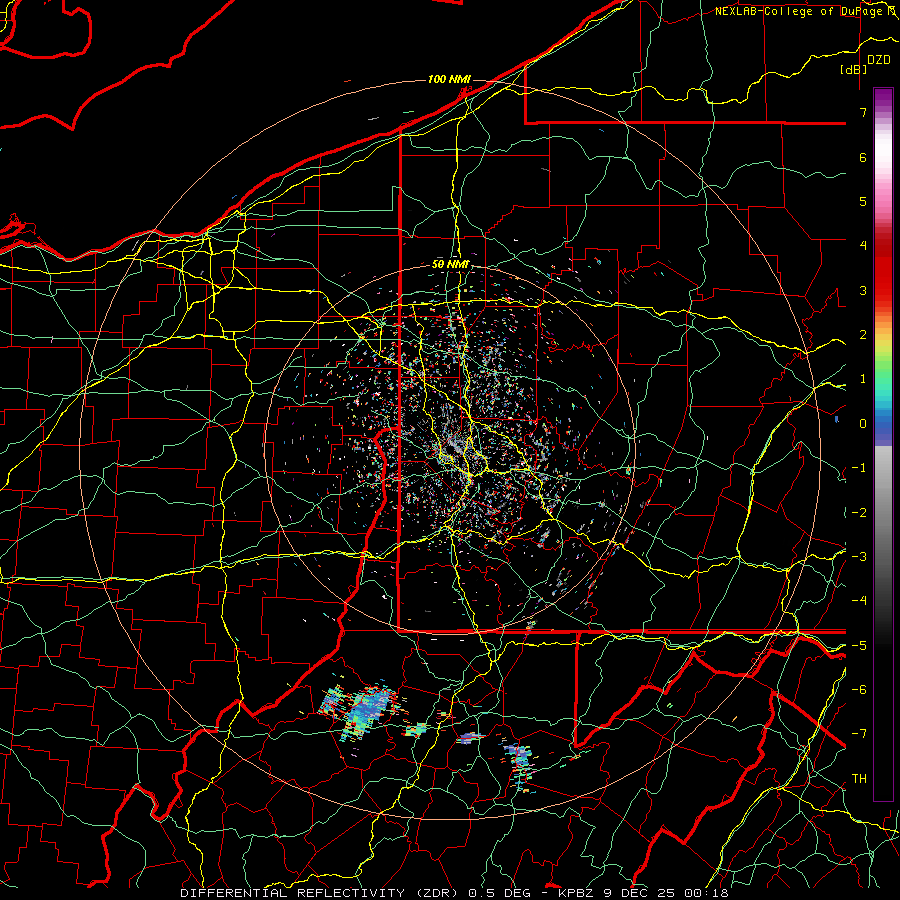The width and height of the screenshot is (900, 900).
Task: Click the 2 value on the color scale
Action: tap(863, 335)
